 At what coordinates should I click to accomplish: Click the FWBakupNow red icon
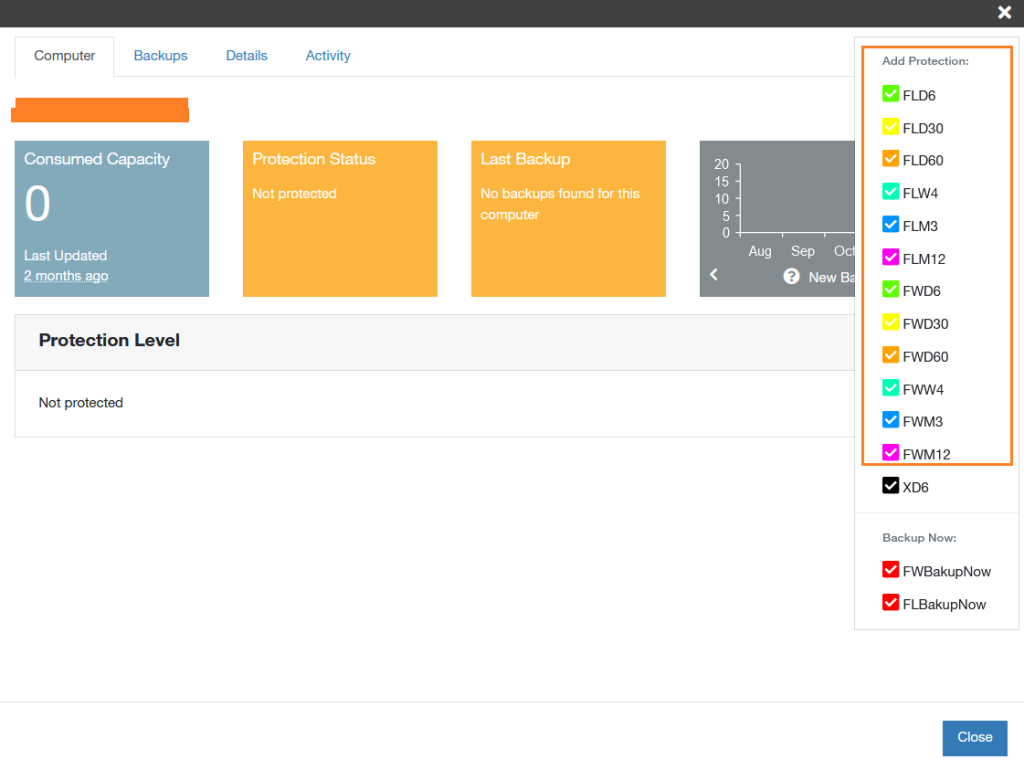[890, 570]
